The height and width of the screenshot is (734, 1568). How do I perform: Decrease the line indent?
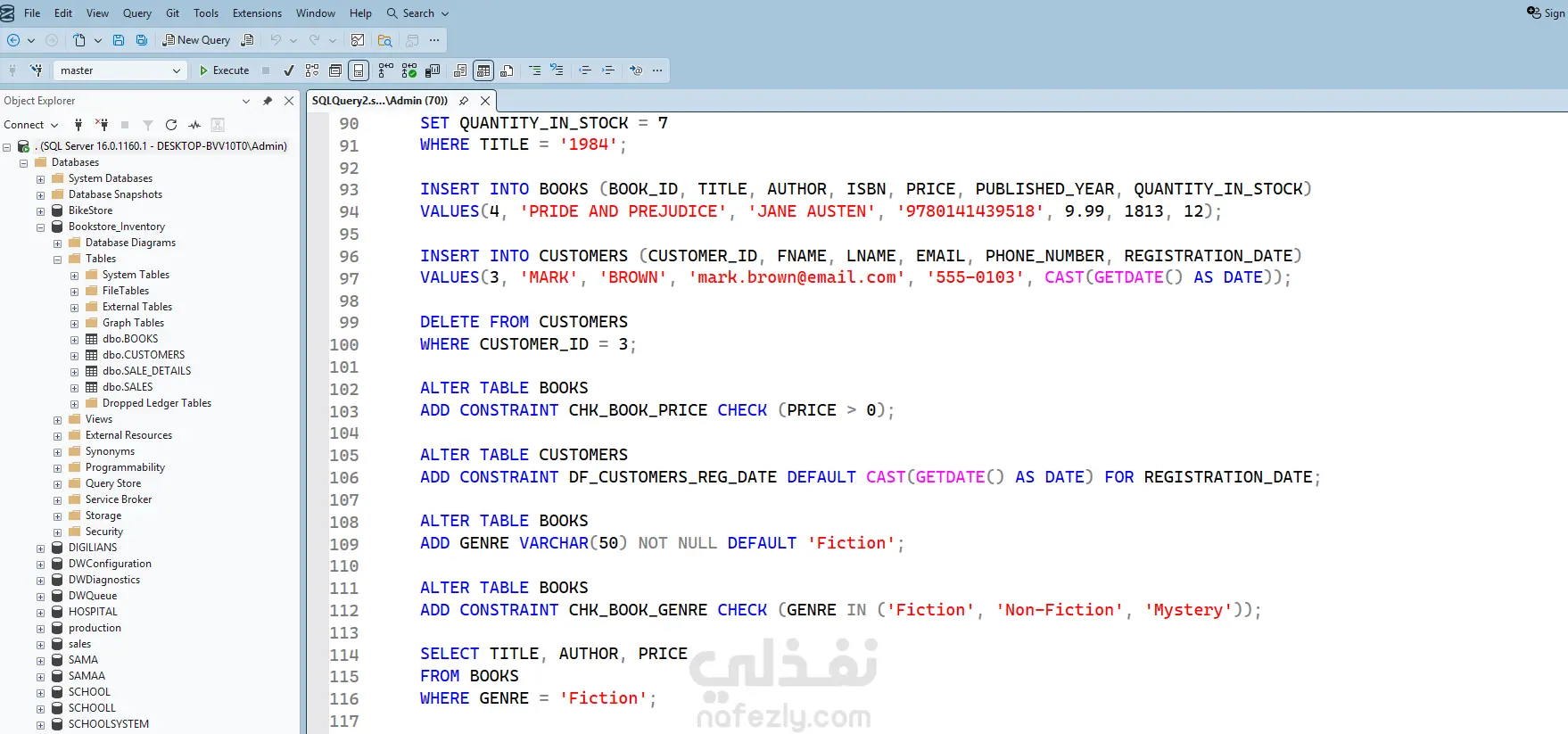(x=585, y=70)
